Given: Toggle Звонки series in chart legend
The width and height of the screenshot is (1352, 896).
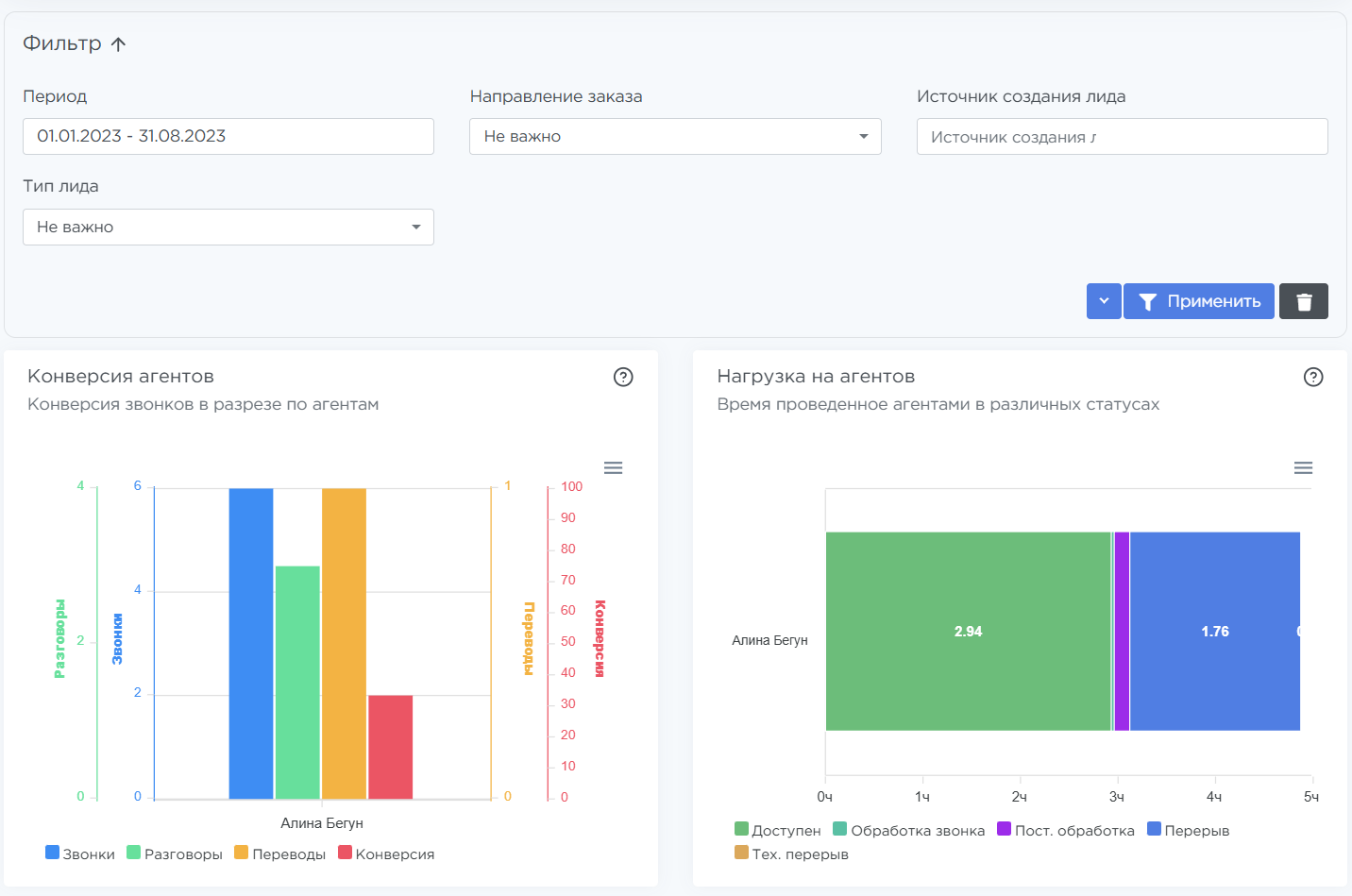Looking at the screenshot, I should point(80,854).
